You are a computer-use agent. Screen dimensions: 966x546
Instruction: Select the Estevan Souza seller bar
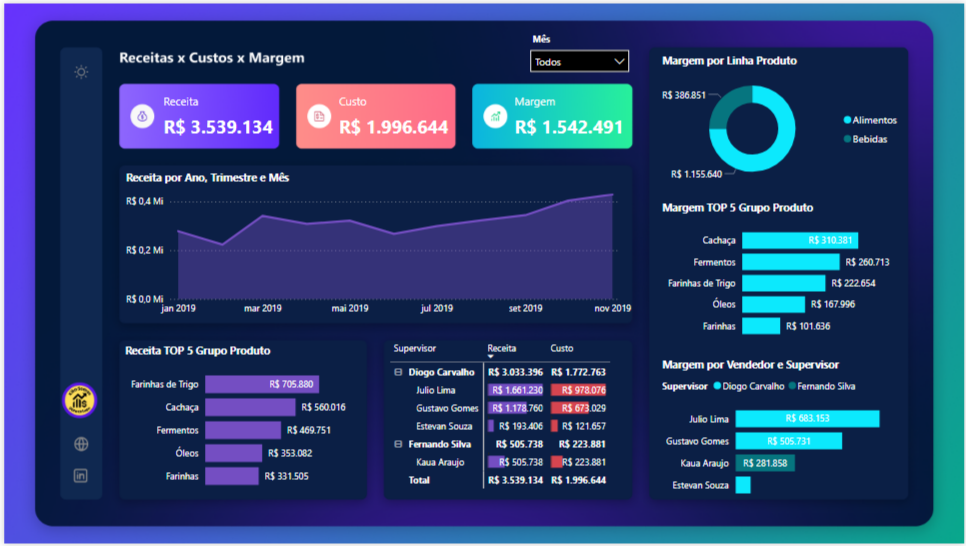pos(743,485)
